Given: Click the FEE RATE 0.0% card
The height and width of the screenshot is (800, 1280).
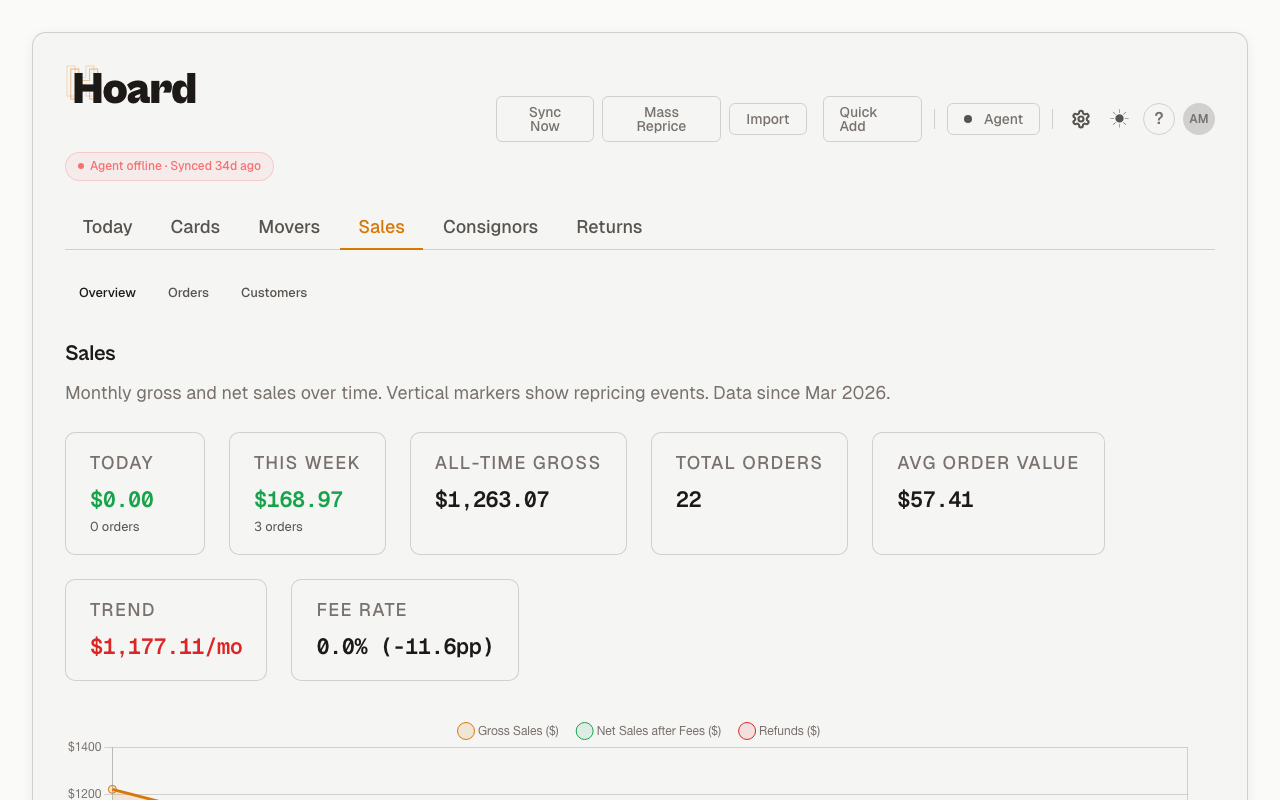Looking at the screenshot, I should click(x=405, y=630).
